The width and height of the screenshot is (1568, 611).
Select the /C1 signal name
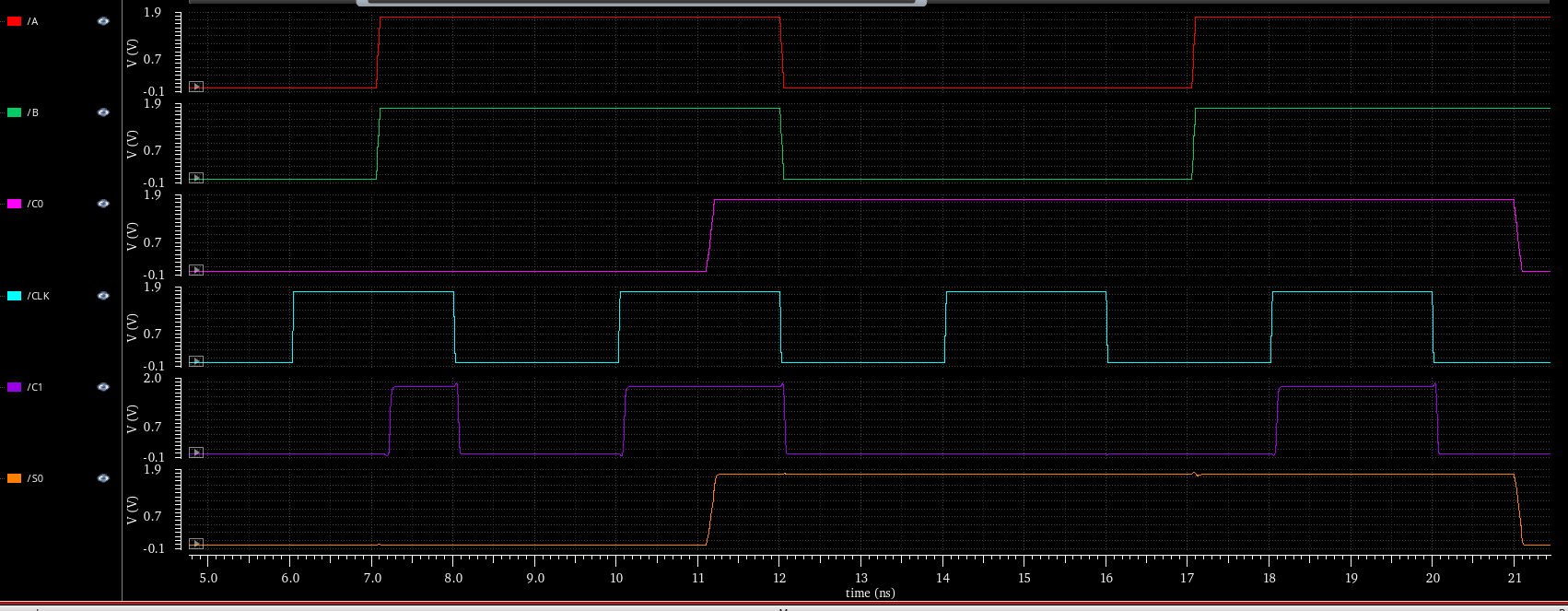(x=35, y=387)
